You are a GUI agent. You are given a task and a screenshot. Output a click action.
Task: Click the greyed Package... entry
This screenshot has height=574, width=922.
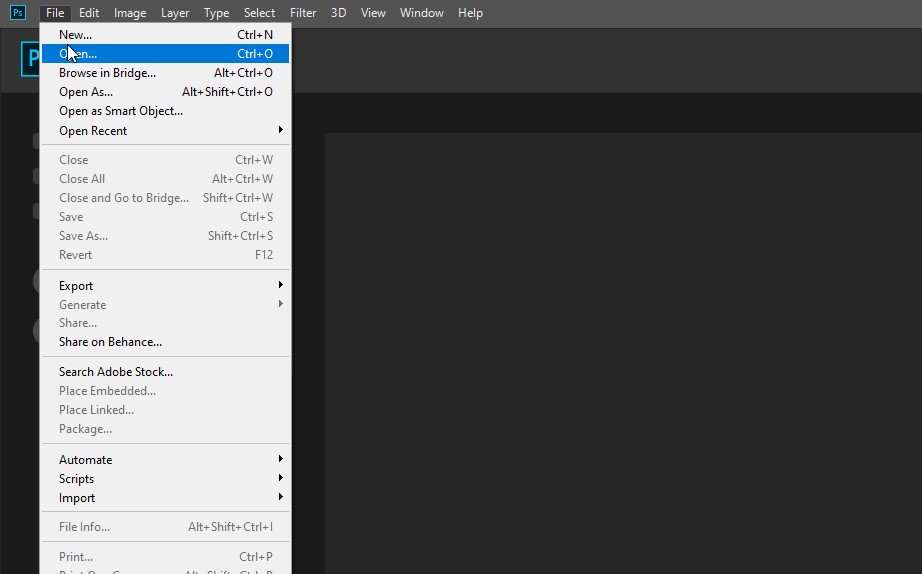(165, 429)
